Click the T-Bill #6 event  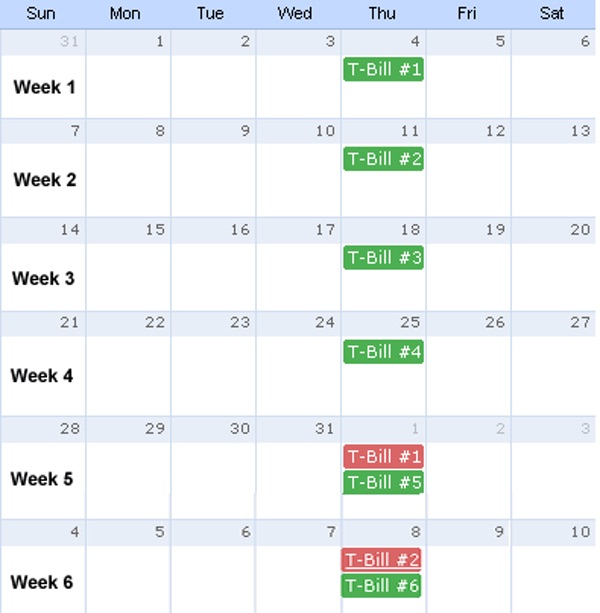pos(381,586)
